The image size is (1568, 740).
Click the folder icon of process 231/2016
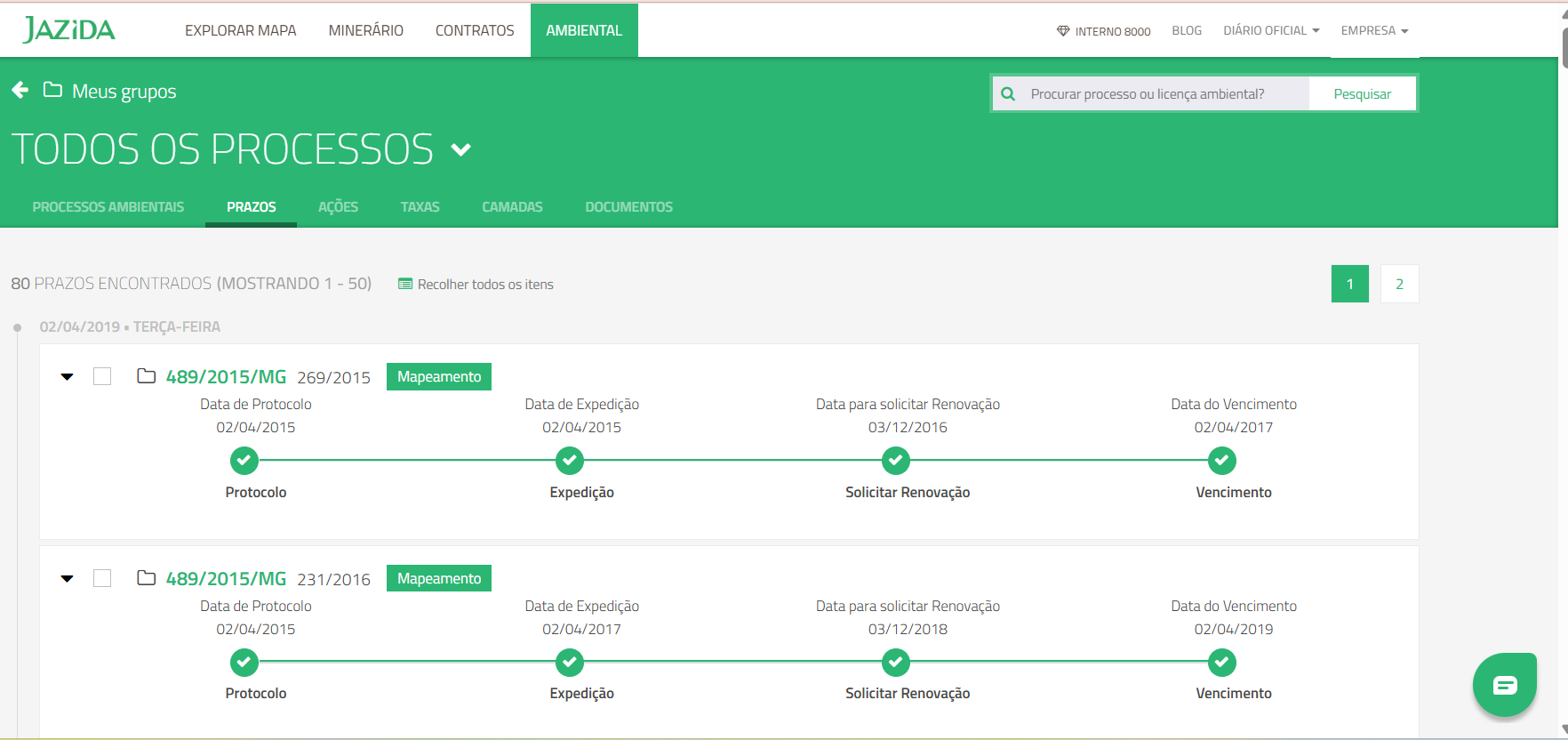tap(147, 578)
